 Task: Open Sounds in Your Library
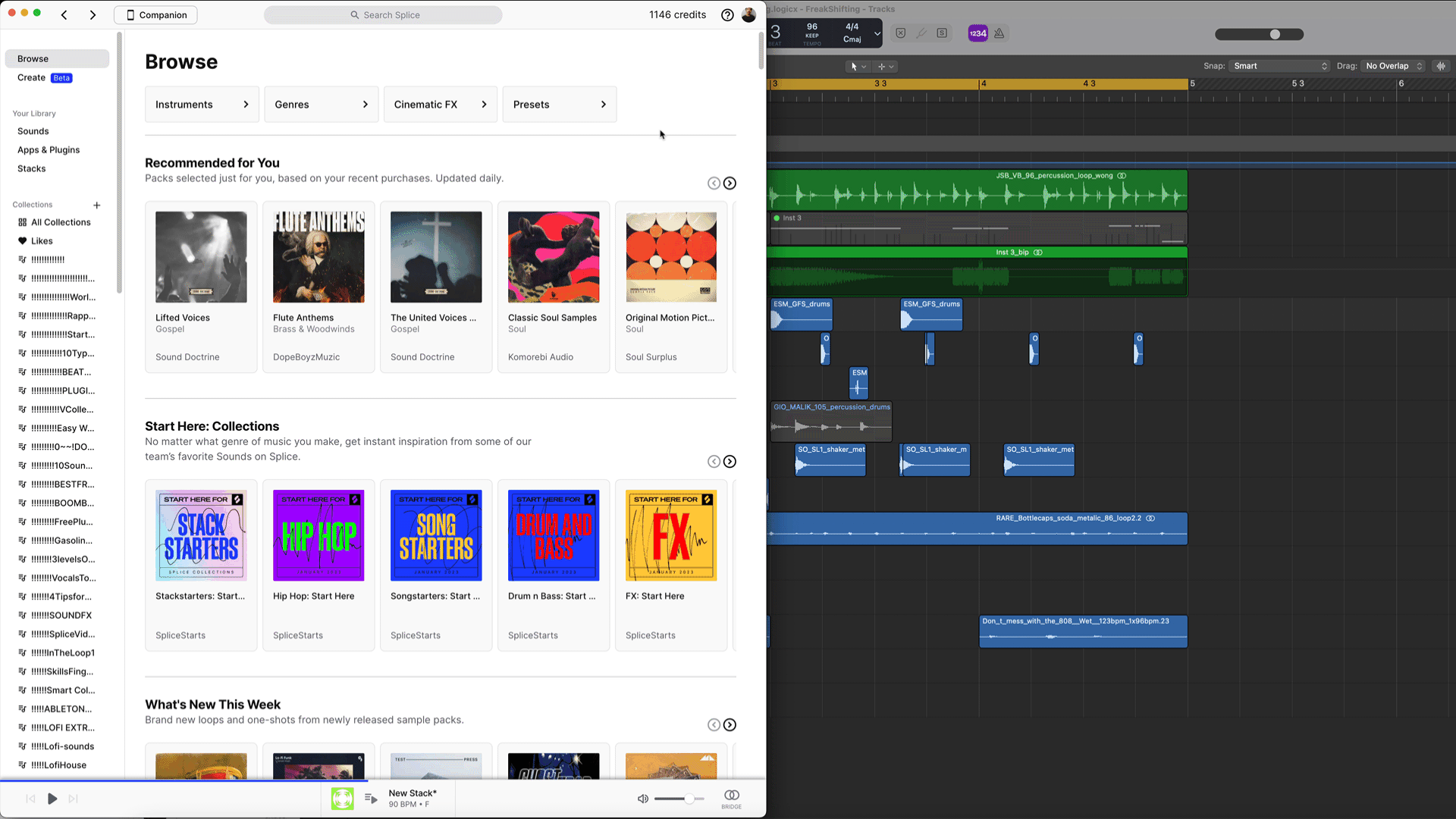click(x=33, y=131)
